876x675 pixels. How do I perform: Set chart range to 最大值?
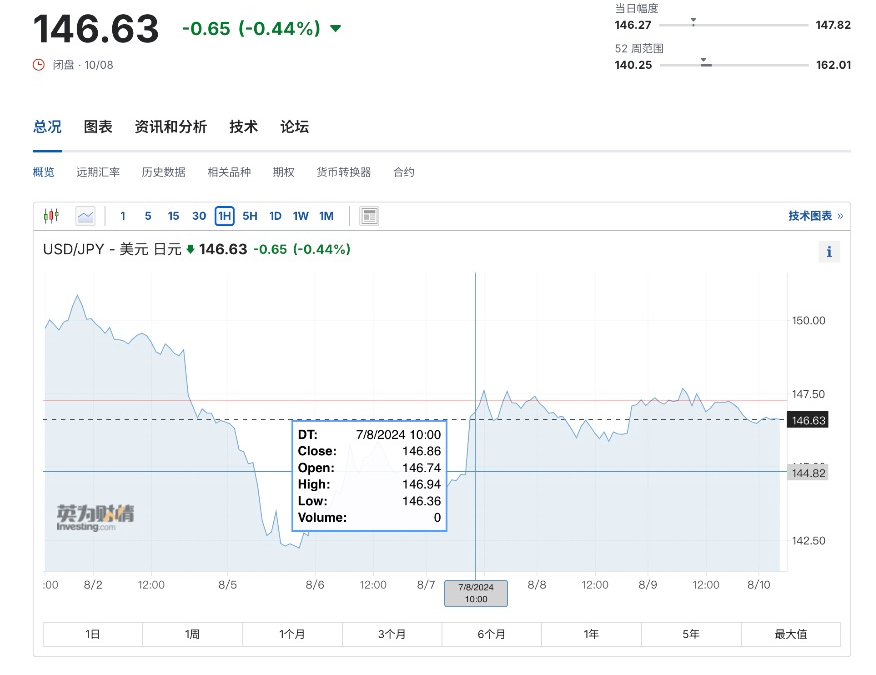[791, 634]
